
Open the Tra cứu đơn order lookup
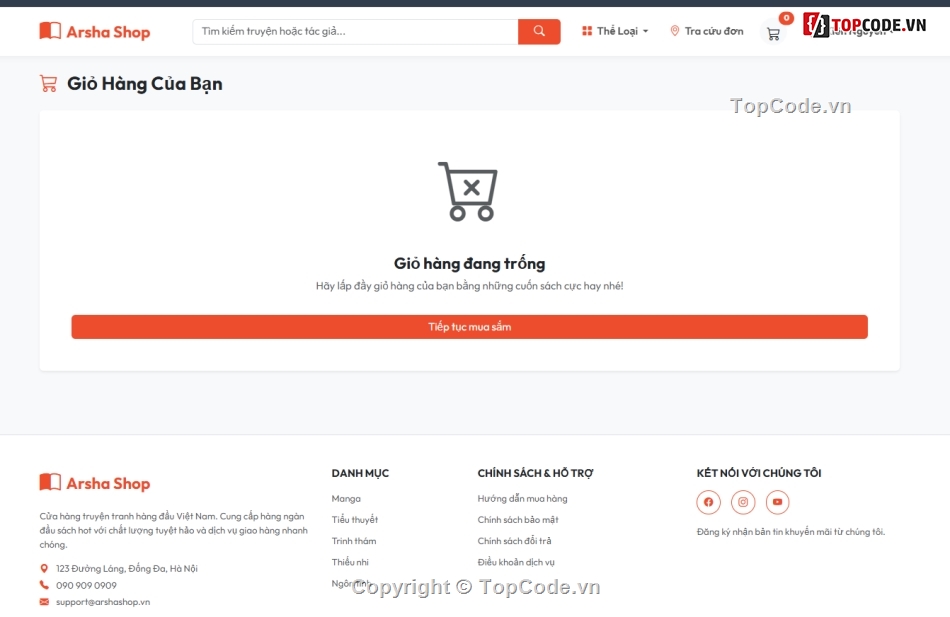coord(706,31)
